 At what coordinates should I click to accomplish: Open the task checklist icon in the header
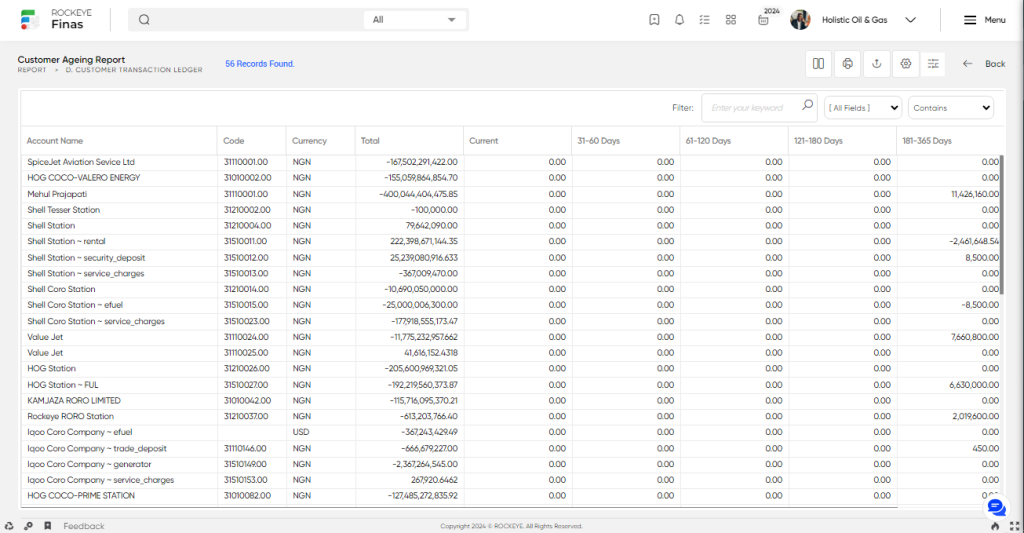point(704,20)
